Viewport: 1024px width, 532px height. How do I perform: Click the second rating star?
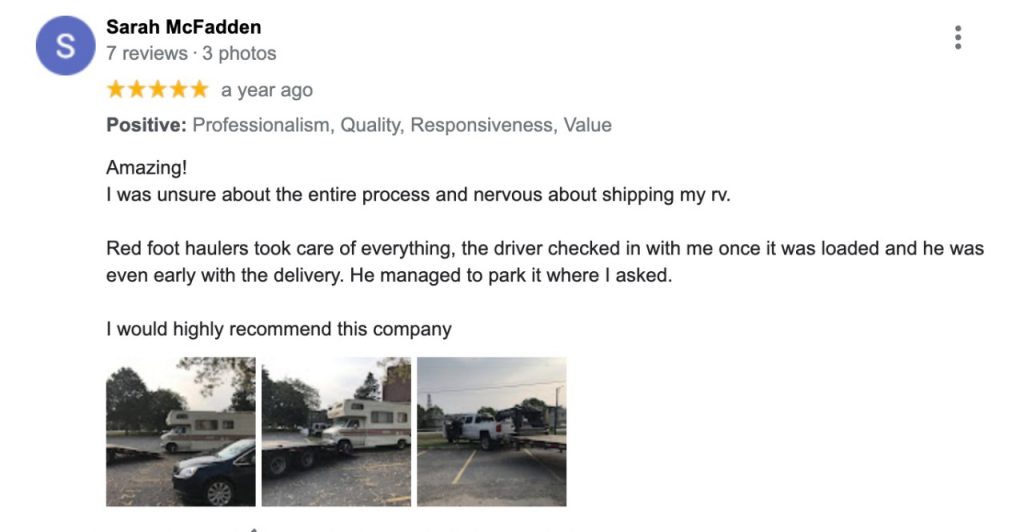[137, 90]
